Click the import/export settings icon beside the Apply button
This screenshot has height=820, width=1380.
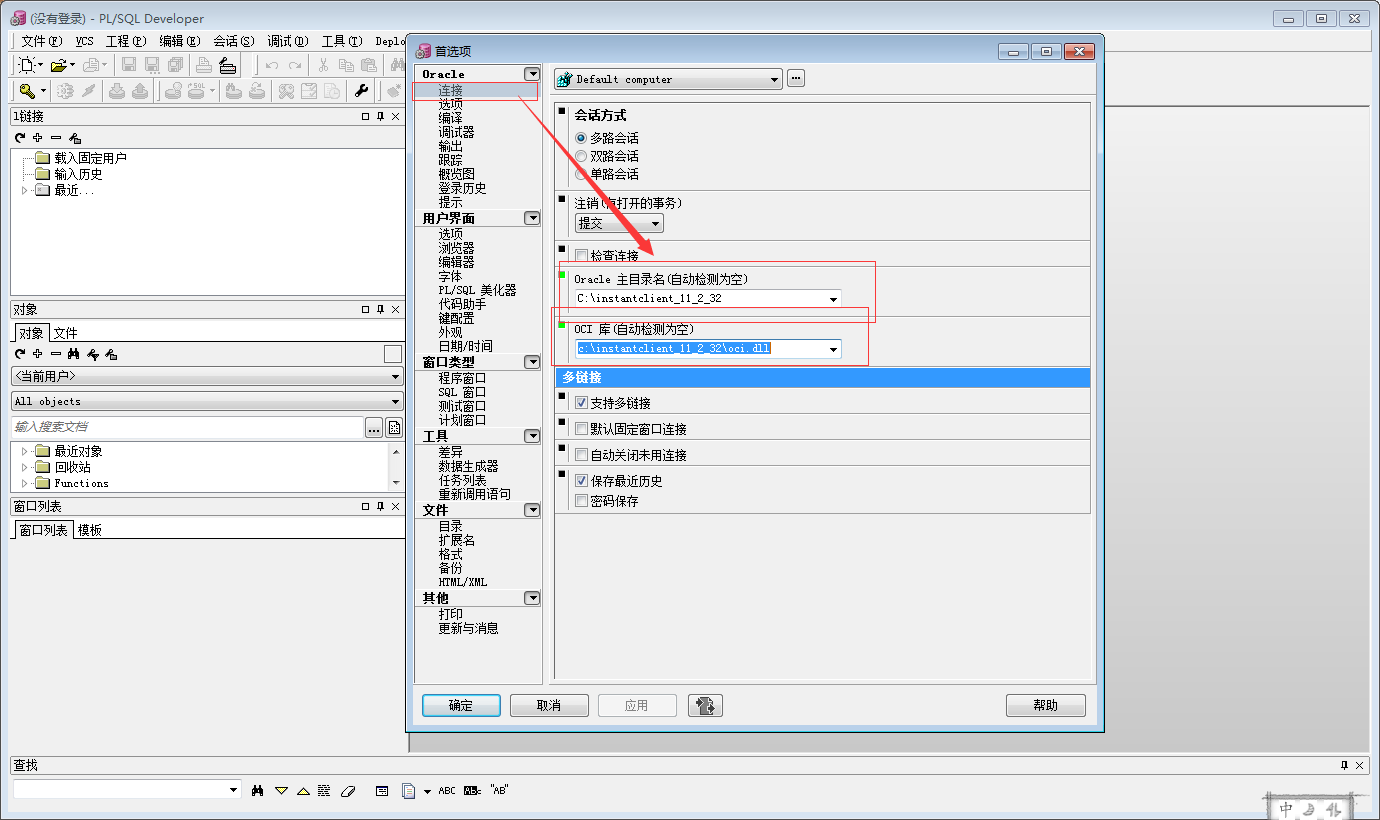point(706,705)
